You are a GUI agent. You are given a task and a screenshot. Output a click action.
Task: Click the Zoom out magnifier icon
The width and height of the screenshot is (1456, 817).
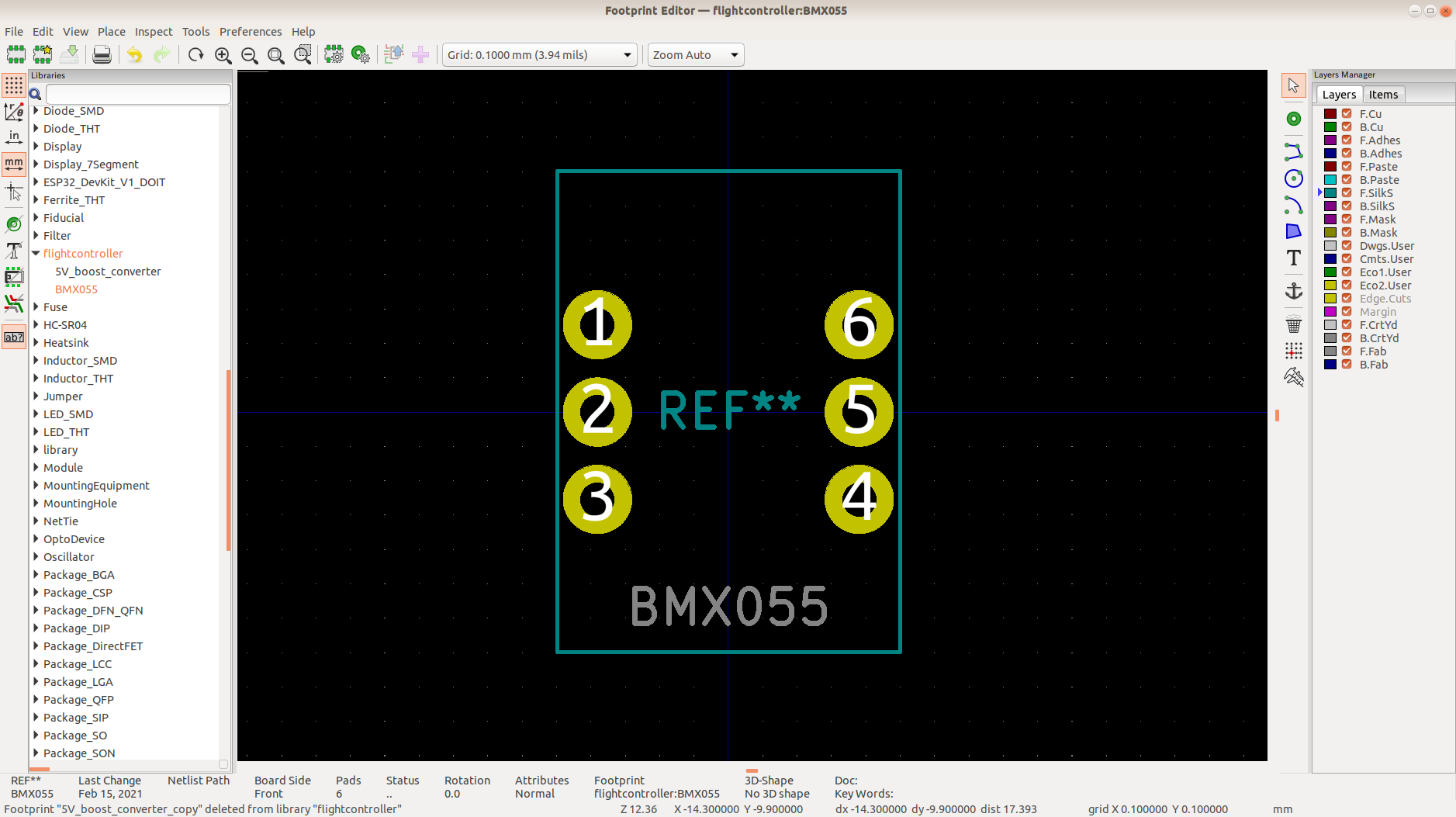click(x=250, y=54)
